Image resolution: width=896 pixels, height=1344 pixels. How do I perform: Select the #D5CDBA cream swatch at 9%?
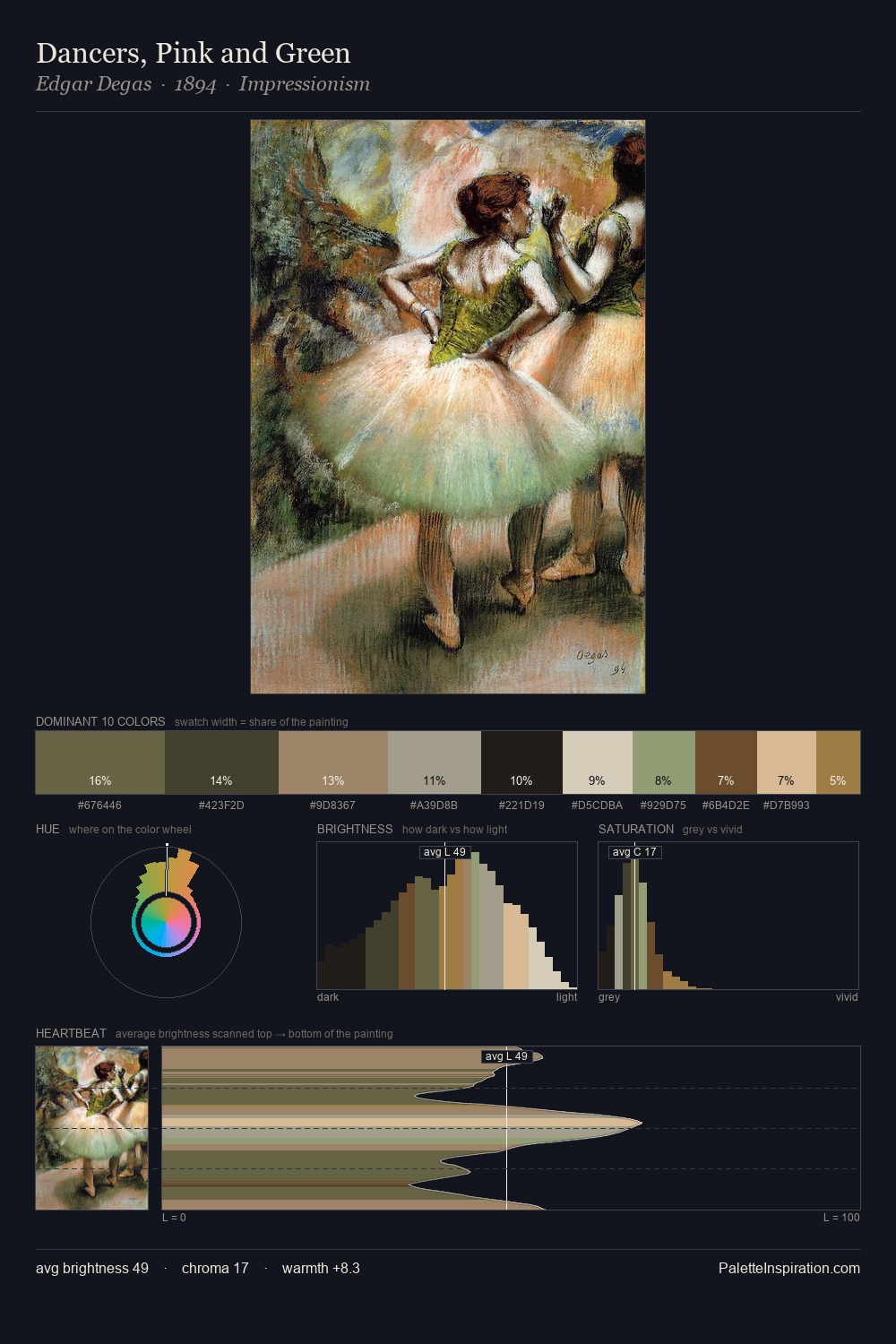[x=598, y=762]
